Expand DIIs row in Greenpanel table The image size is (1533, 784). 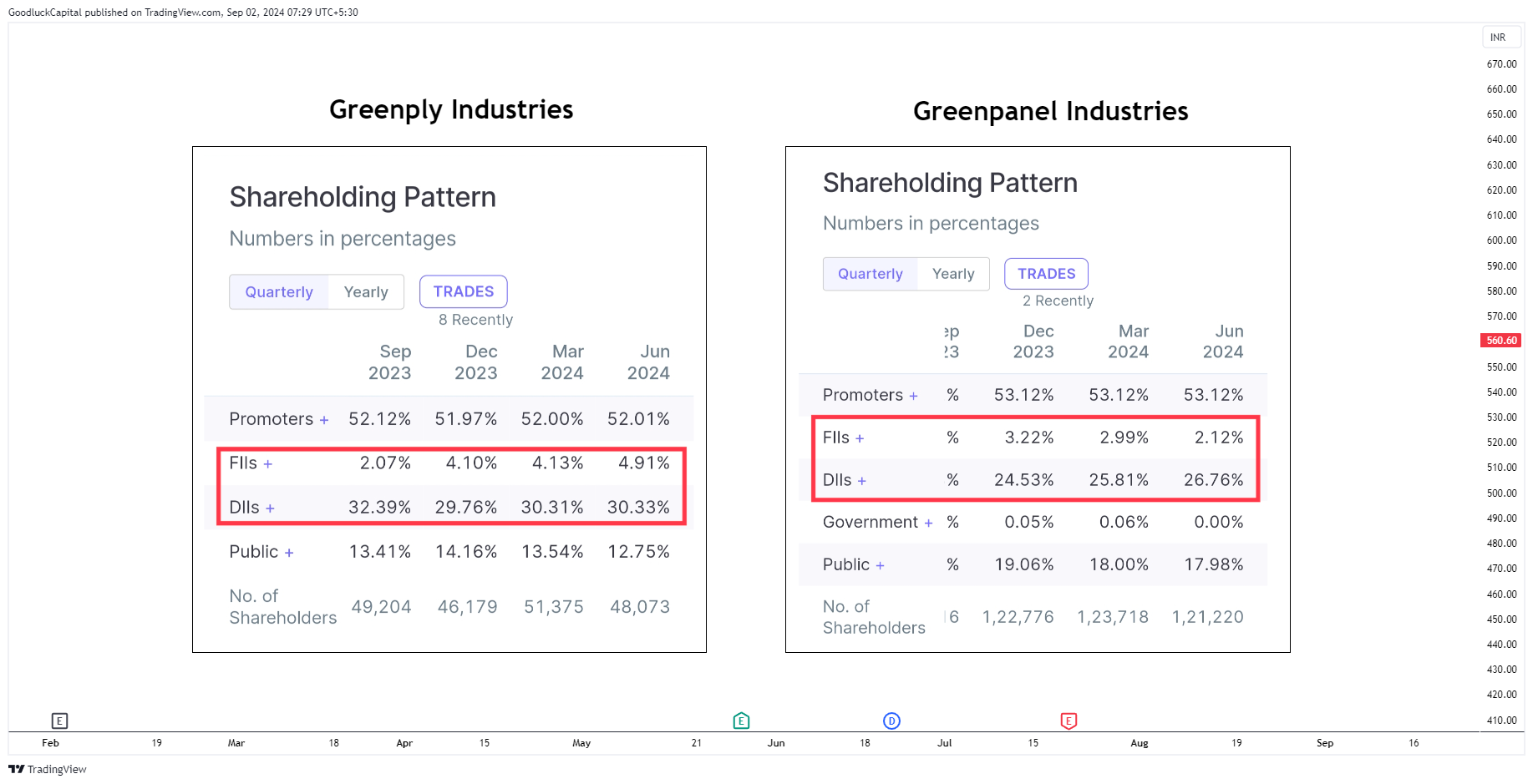point(862,481)
